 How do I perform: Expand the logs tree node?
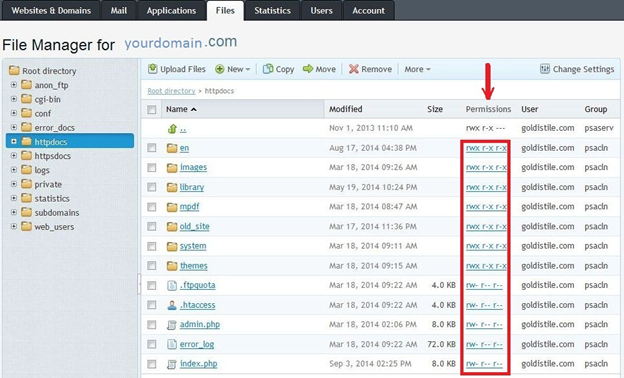coord(14,170)
